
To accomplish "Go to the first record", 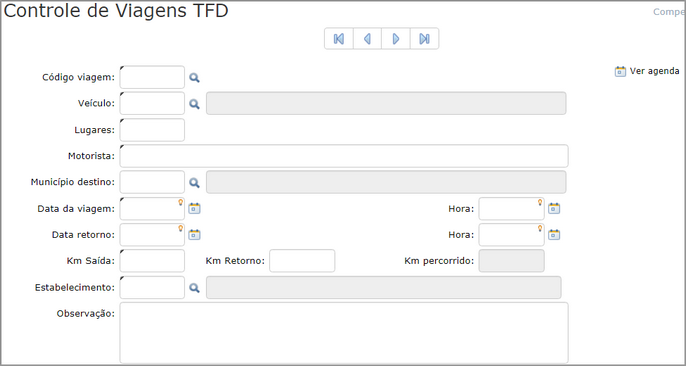I will [339, 39].
